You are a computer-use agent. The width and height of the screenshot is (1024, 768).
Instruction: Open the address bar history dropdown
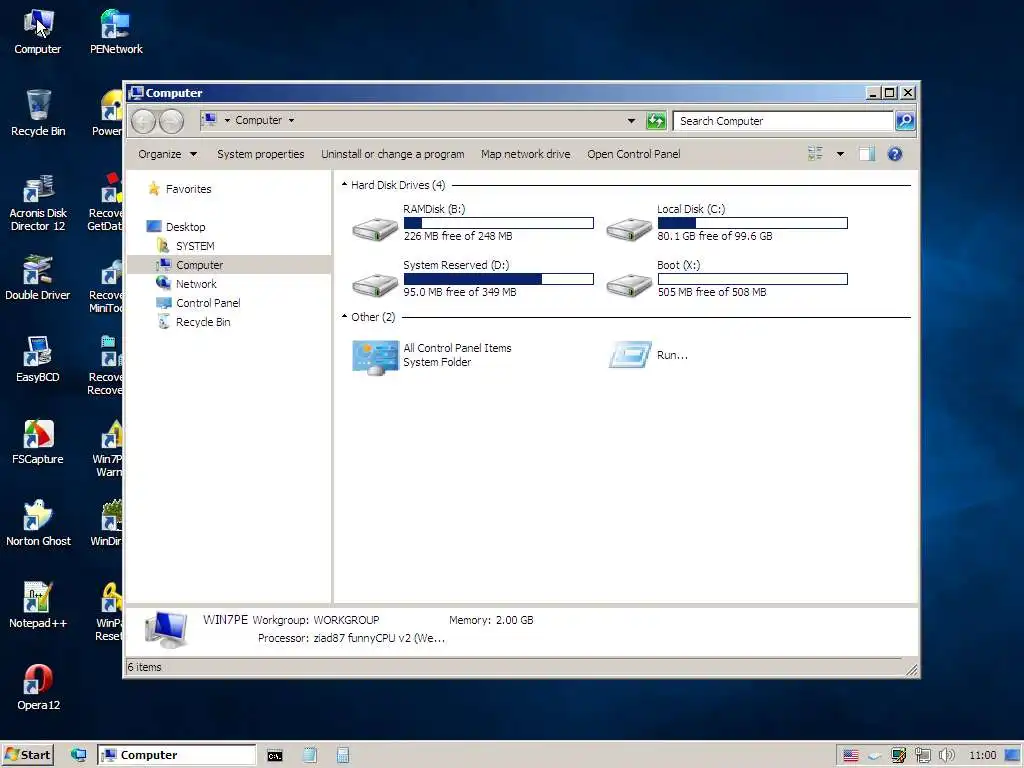[631, 121]
